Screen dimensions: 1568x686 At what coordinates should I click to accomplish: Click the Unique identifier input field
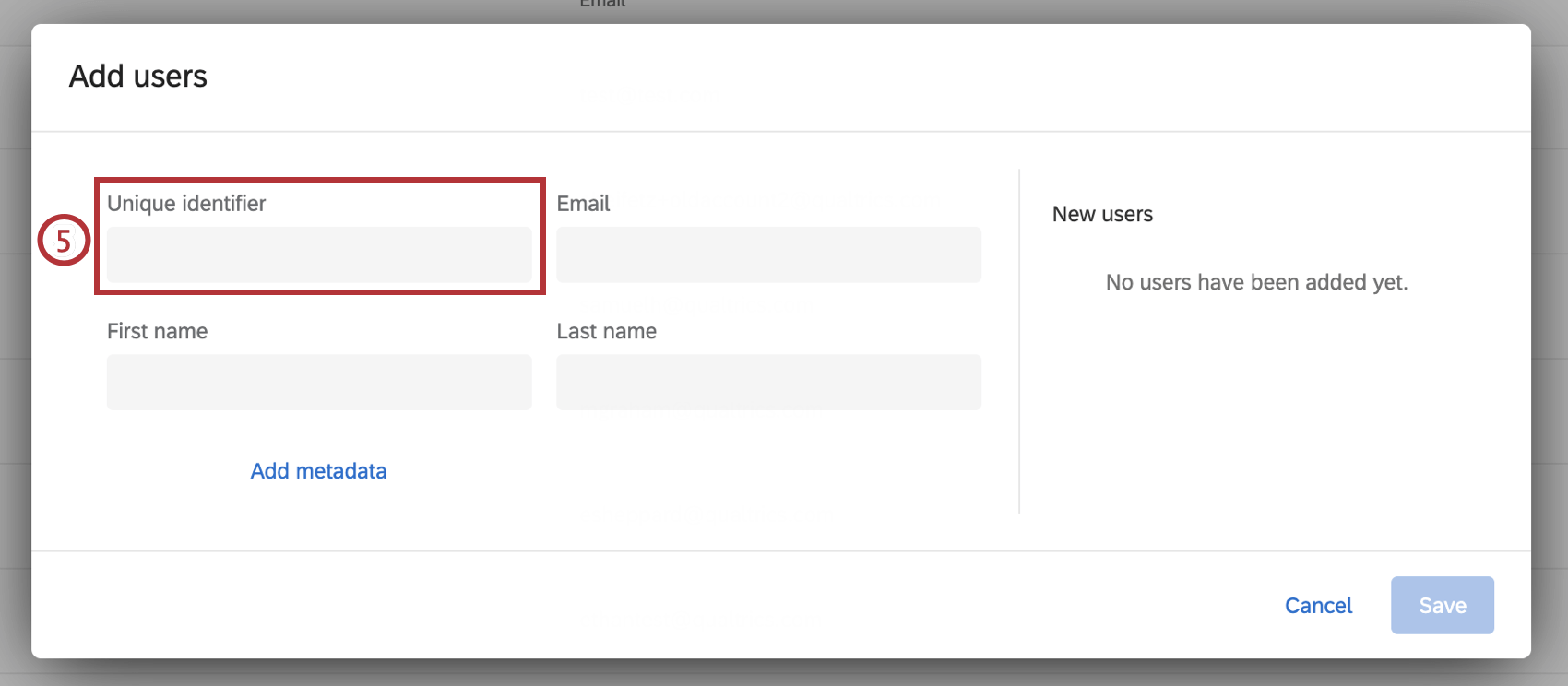coord(319,254)
